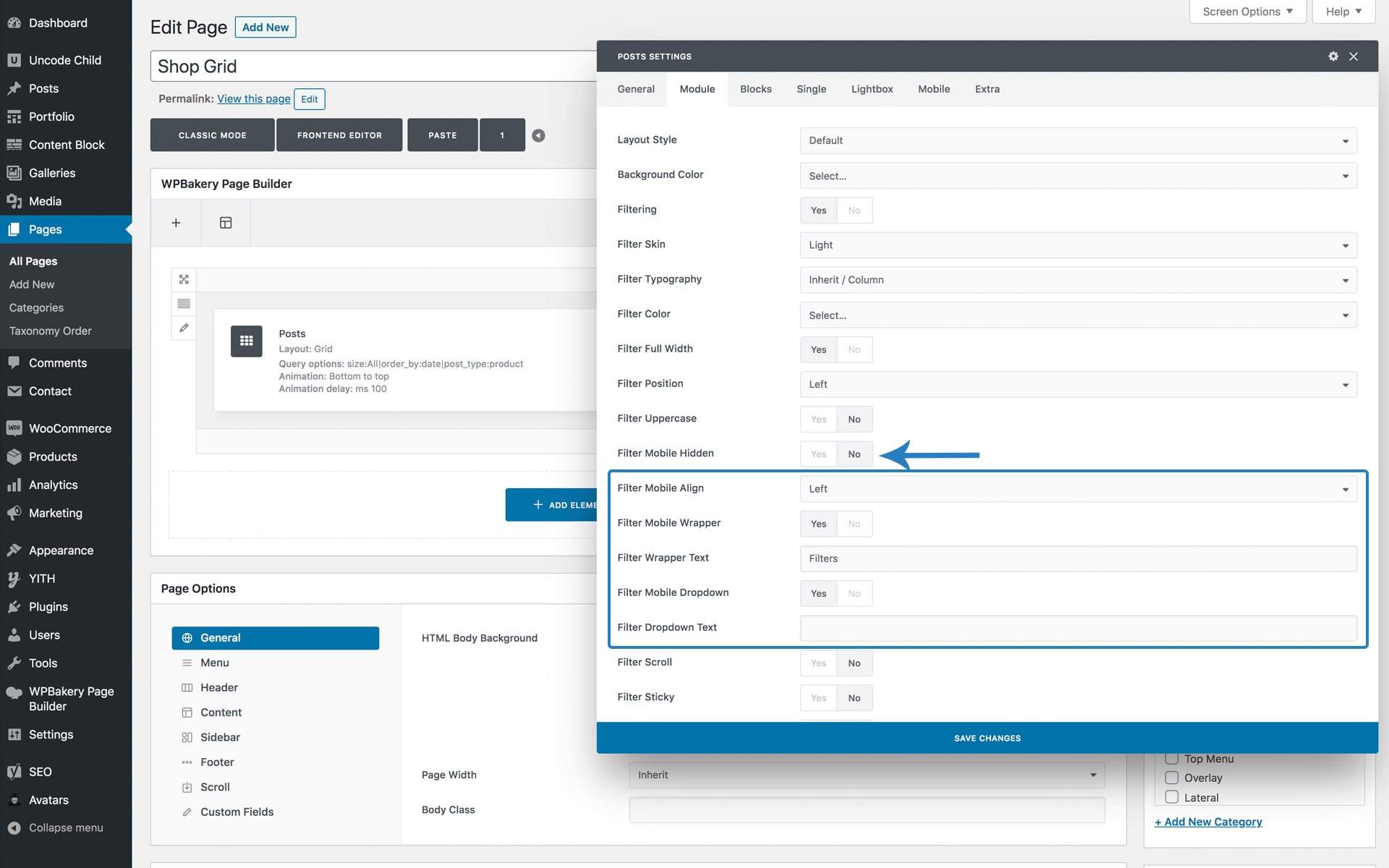Viewport: 1389px width, 868px height.
Task: Click the Posts grid module icon
Action: 246,341
